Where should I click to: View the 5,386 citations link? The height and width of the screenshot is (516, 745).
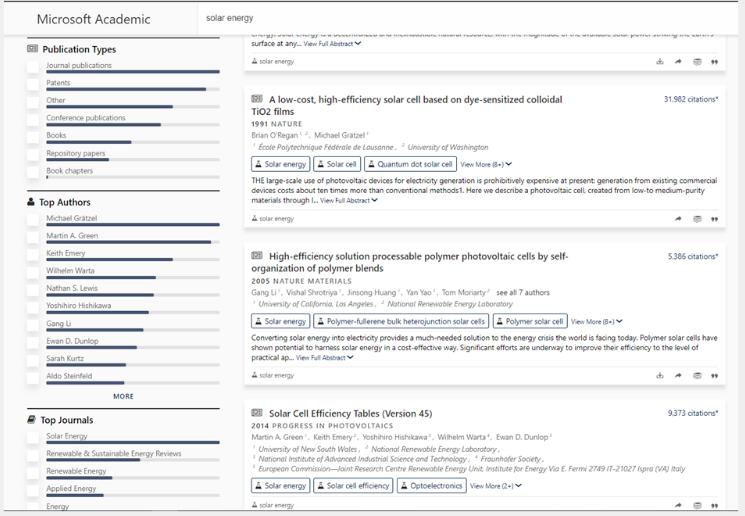tap(693, 257)
